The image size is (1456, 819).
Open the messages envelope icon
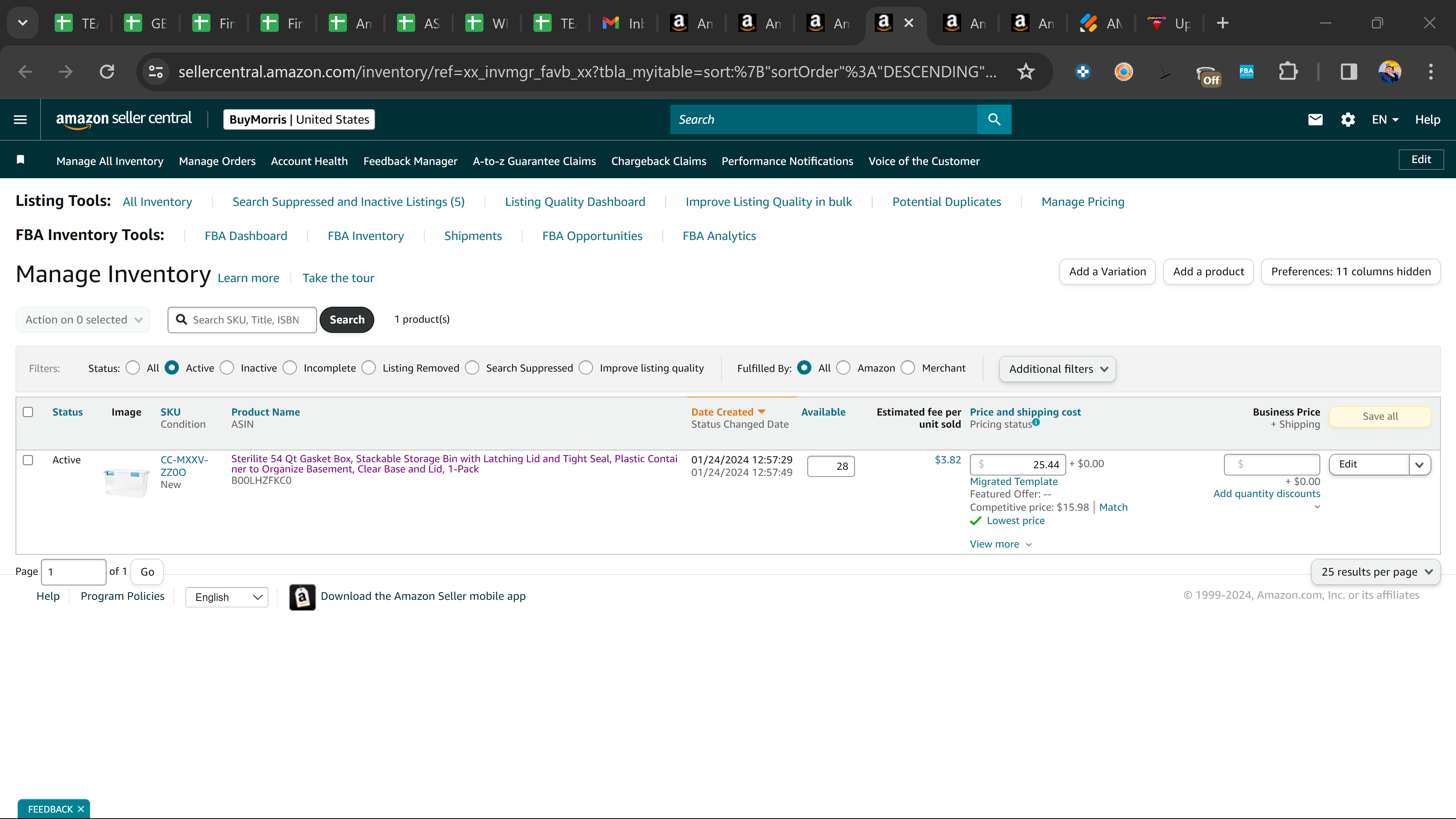click(1315, 119)
